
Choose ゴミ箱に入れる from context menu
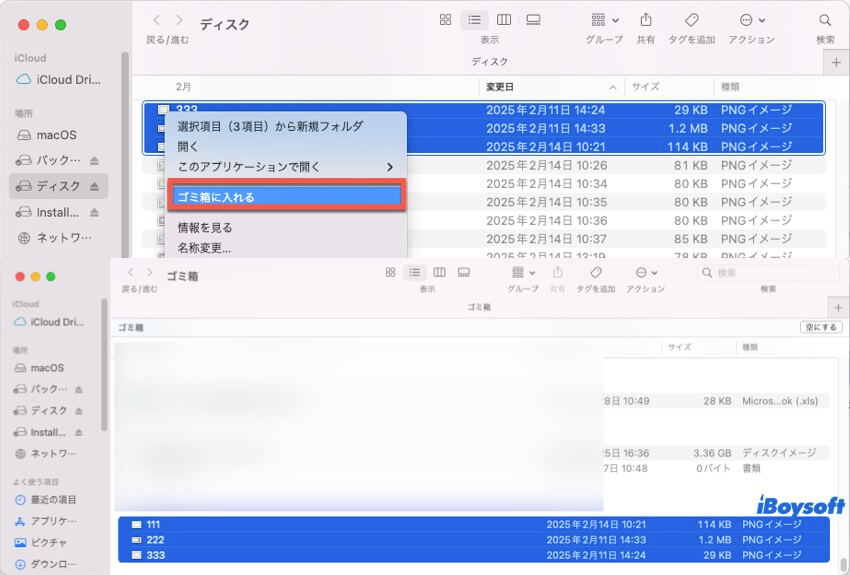click(287, 197)
